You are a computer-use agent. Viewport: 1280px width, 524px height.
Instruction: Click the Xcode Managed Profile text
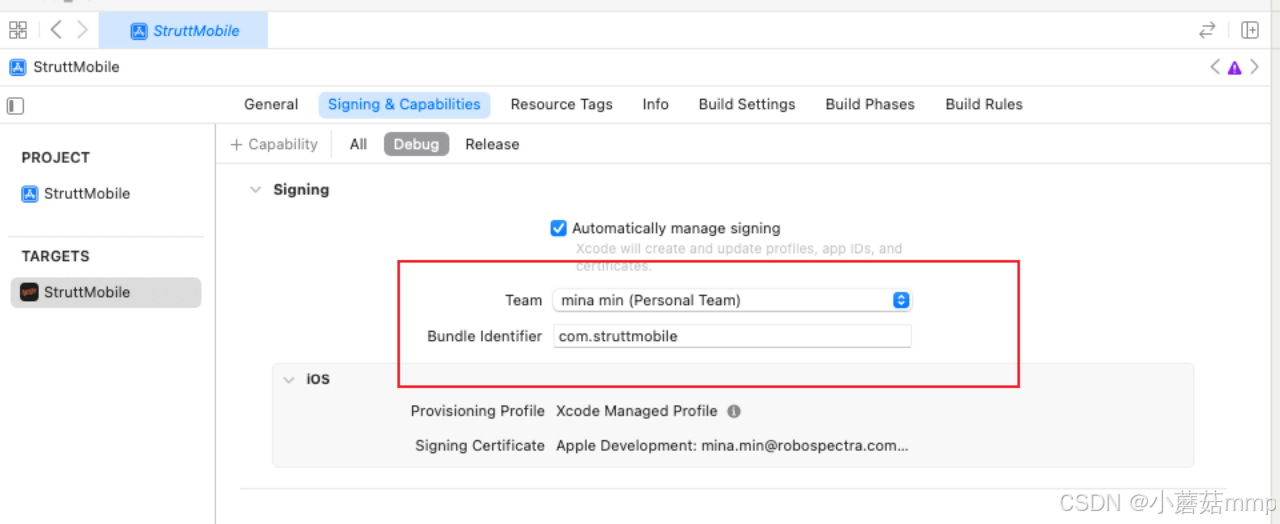pos(636,411)
